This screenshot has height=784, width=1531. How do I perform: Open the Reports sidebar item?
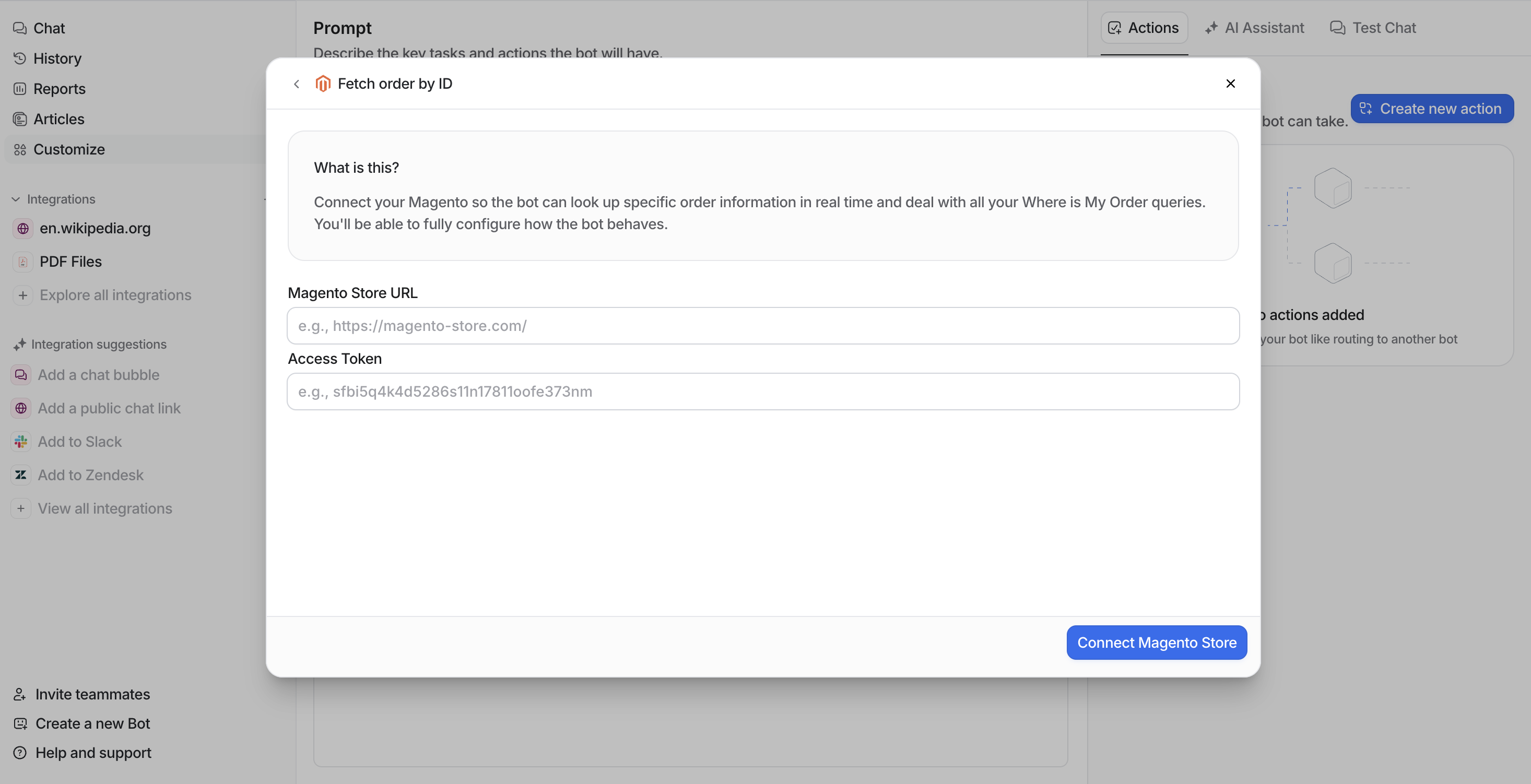(59, 89)
